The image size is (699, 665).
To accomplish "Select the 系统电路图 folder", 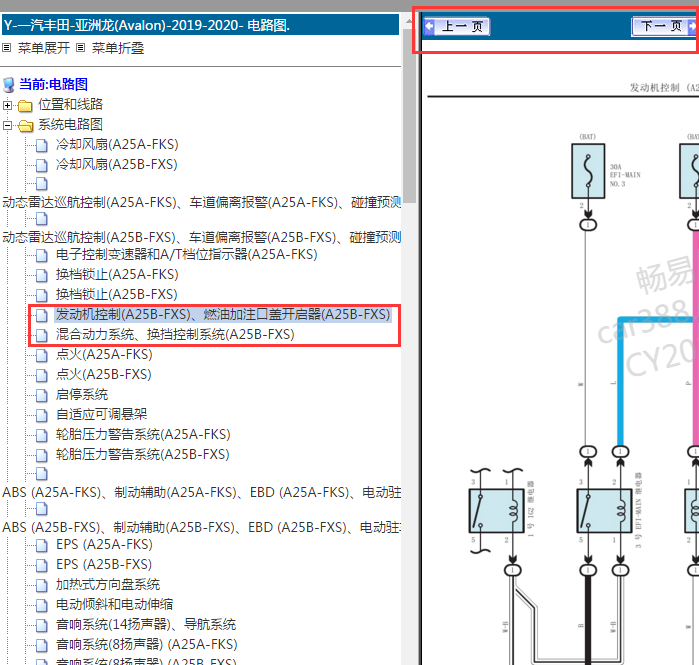I will [x=70, y=124].
